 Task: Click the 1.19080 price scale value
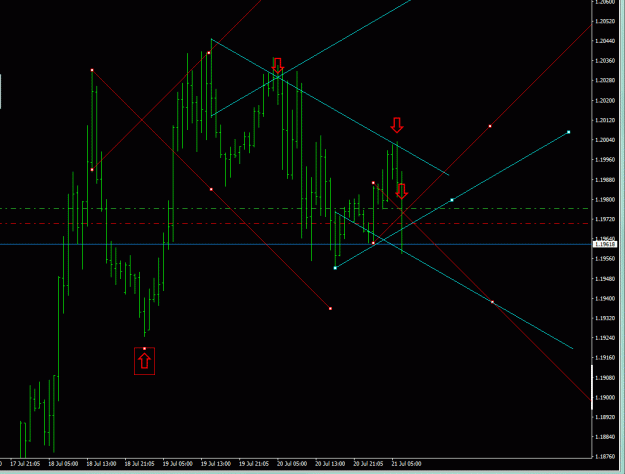[x=605, y=378]
